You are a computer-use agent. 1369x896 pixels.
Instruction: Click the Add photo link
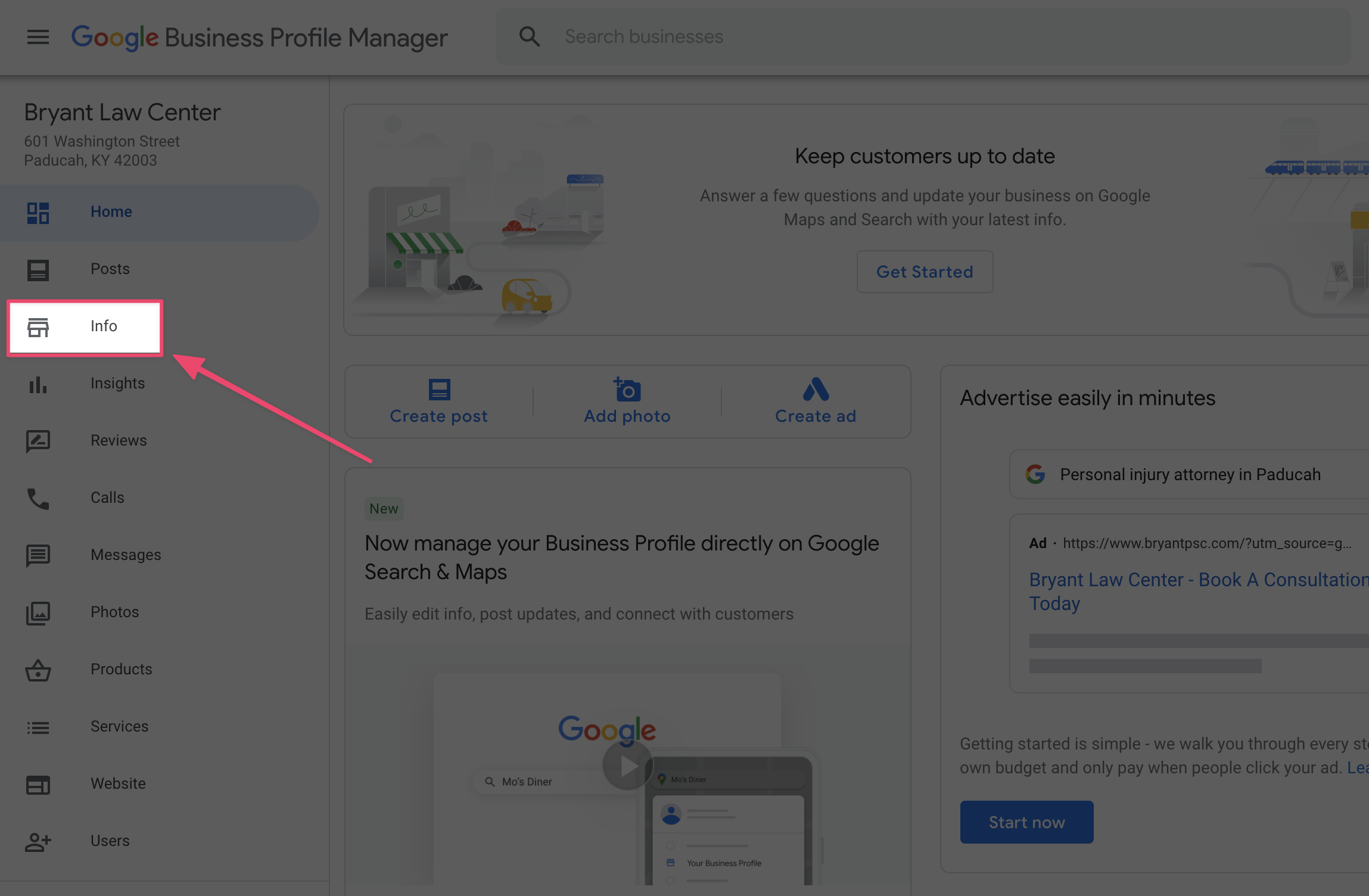pyautogui.click(x=627, y=416)
